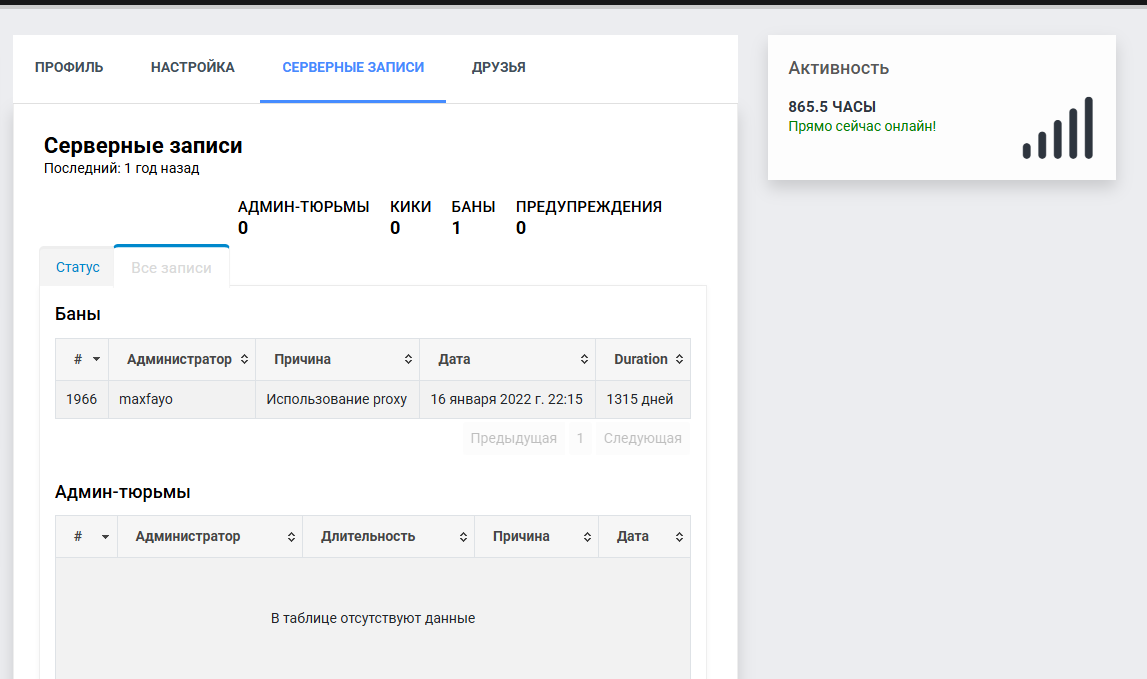Viewport: 1147px width, 679px height.
Task: Sort Админ-тюрьмы by Администратор sort icon
Action: pos(291,537)
